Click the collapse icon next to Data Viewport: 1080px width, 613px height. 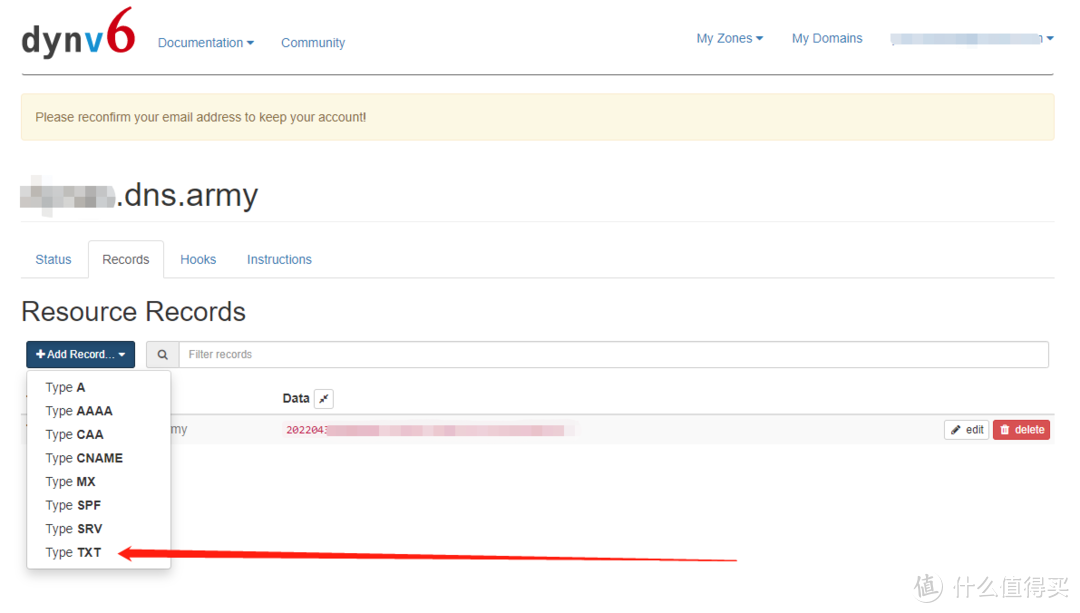pos(324,399)
